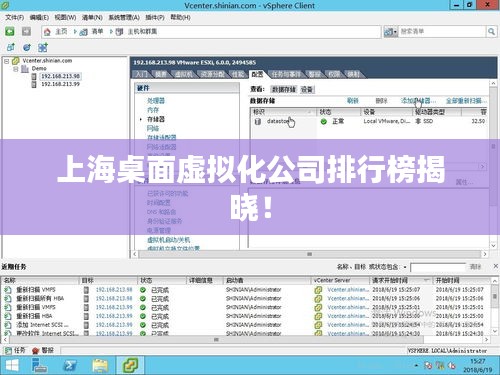This screenshot has height=375, width=500.
Task: Switch to the 资源分配 tab
Action: (x=212, y=74)
